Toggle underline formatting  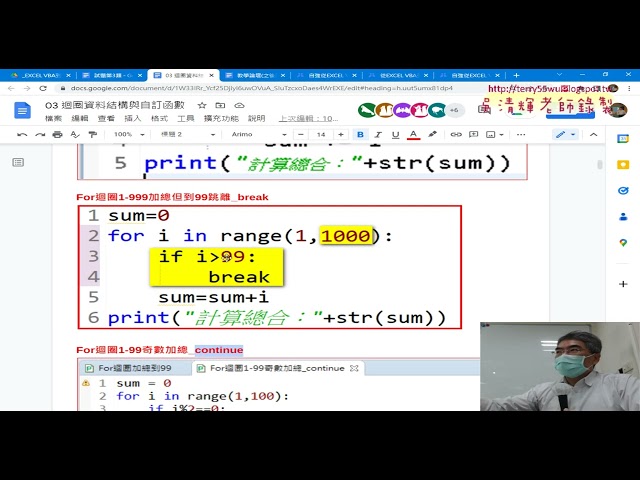point(395,134)
